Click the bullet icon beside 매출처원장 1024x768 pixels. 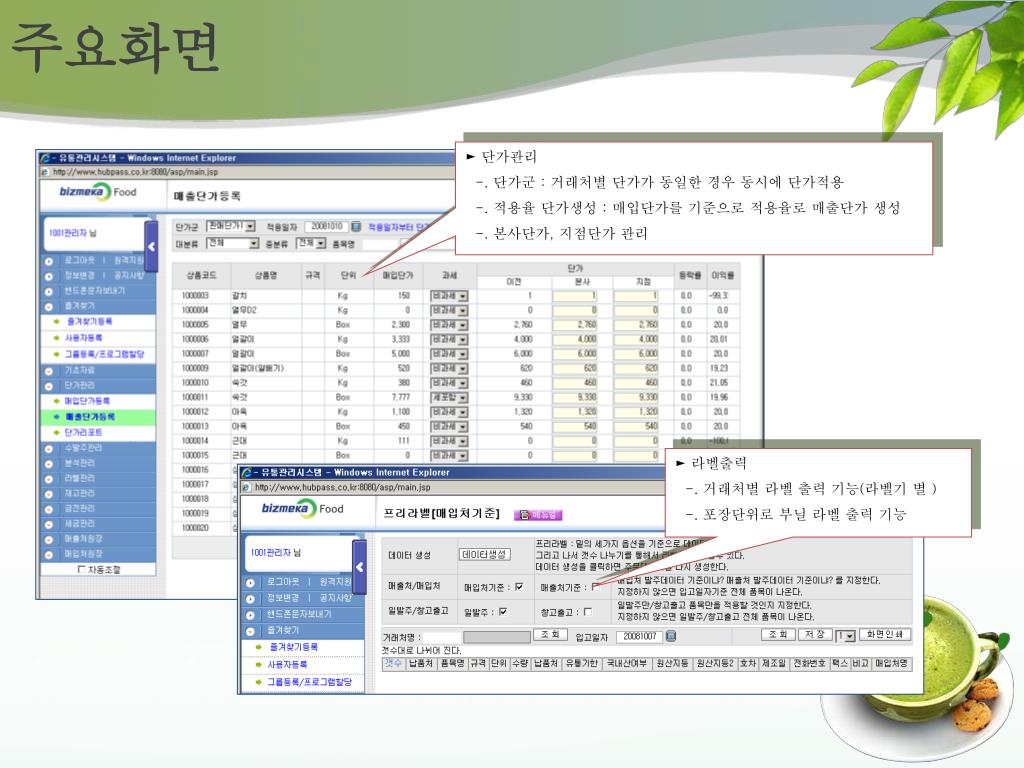point(49,539)
